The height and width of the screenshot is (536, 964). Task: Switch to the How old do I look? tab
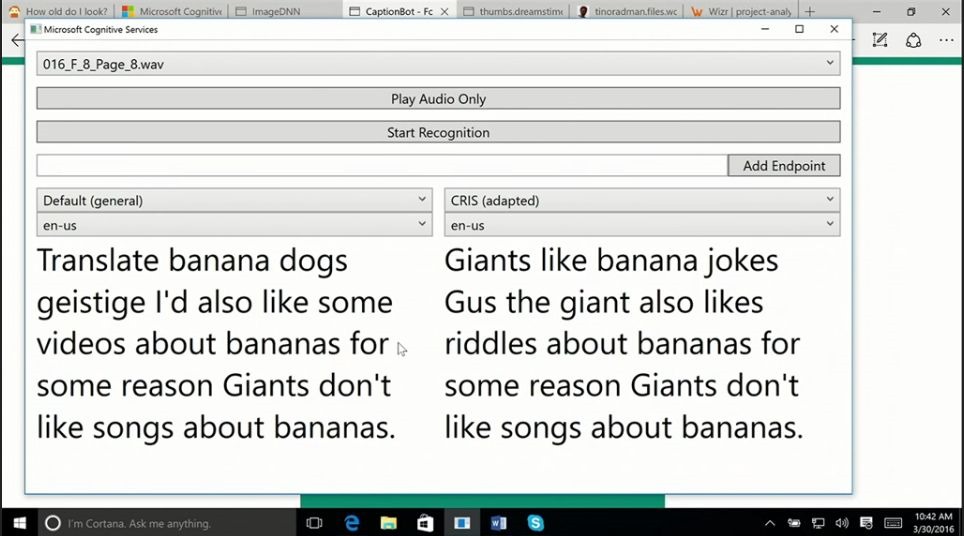[60, 12]
